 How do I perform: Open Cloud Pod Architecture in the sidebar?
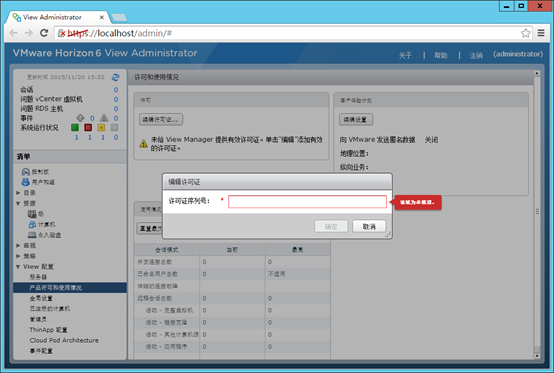64,340
